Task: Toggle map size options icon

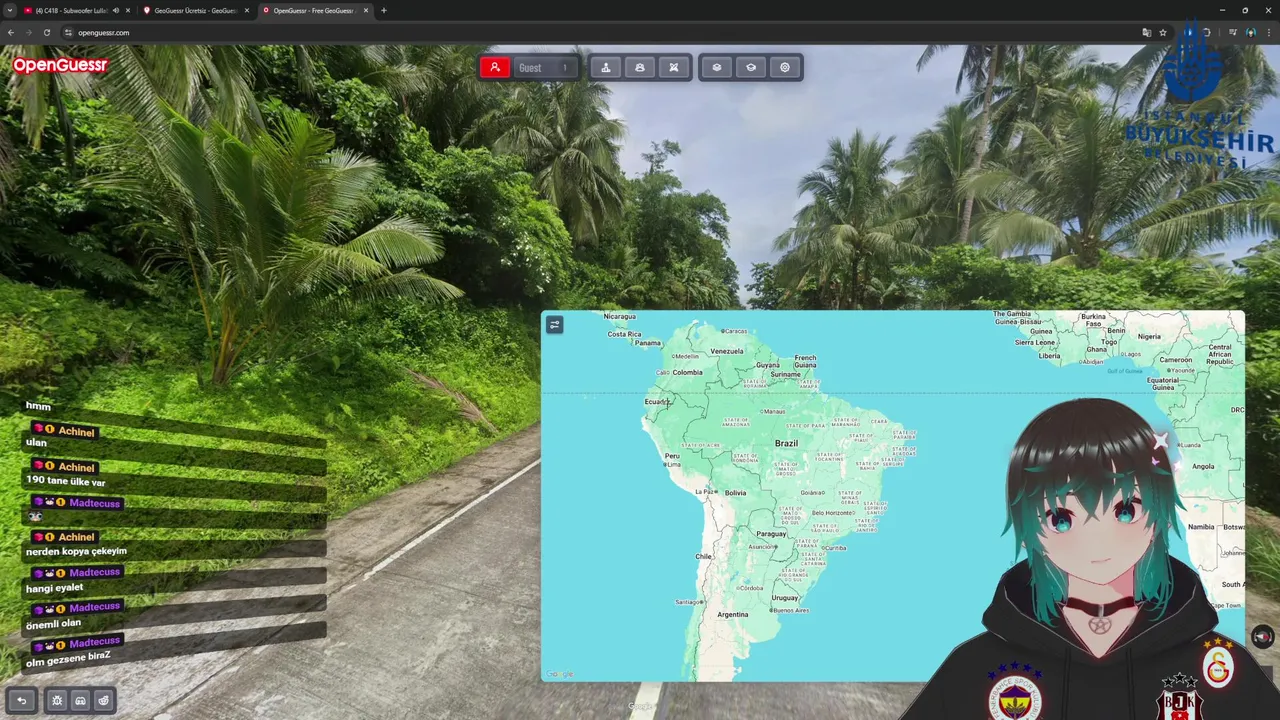Action: coord(555,324)
